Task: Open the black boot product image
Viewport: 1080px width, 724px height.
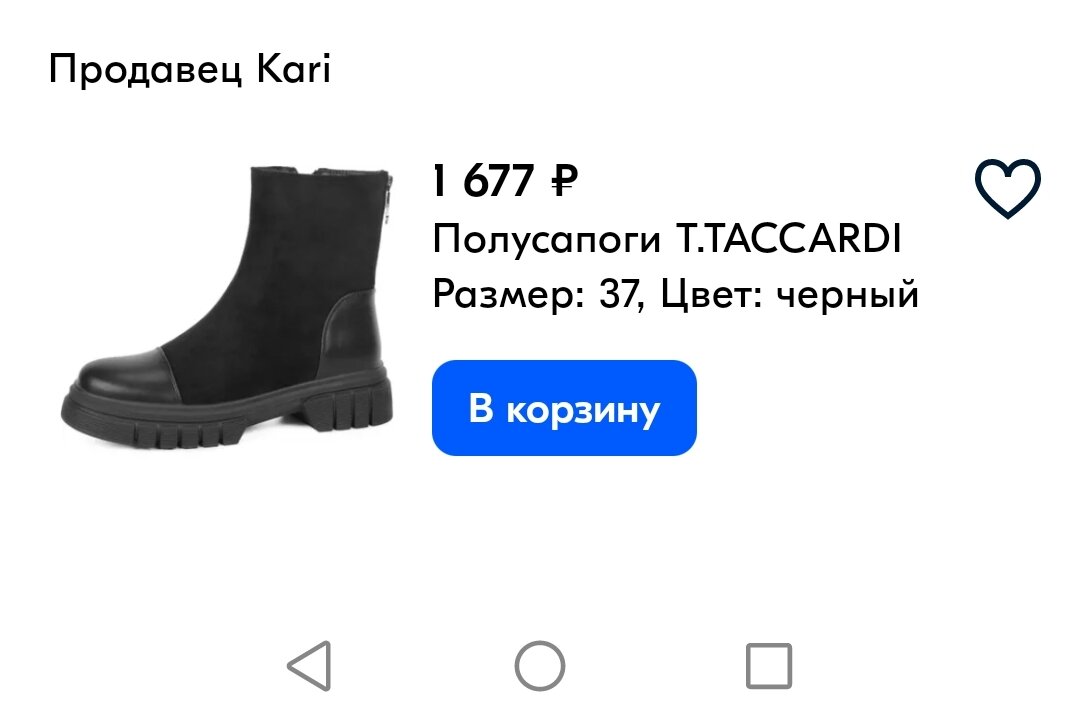Action: click(x=227, y=307)
